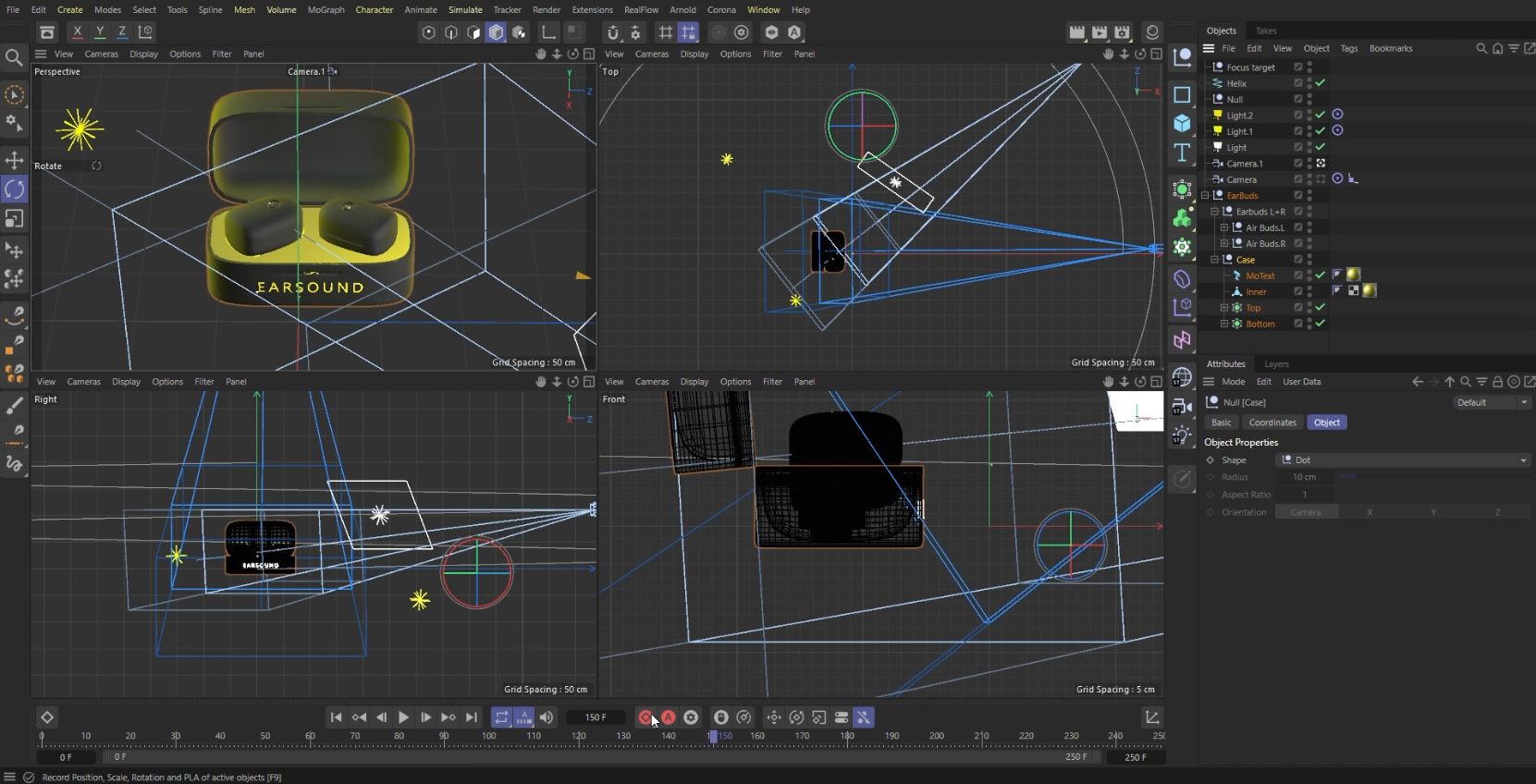Click the Objects manager search icon

(1481, 48)
